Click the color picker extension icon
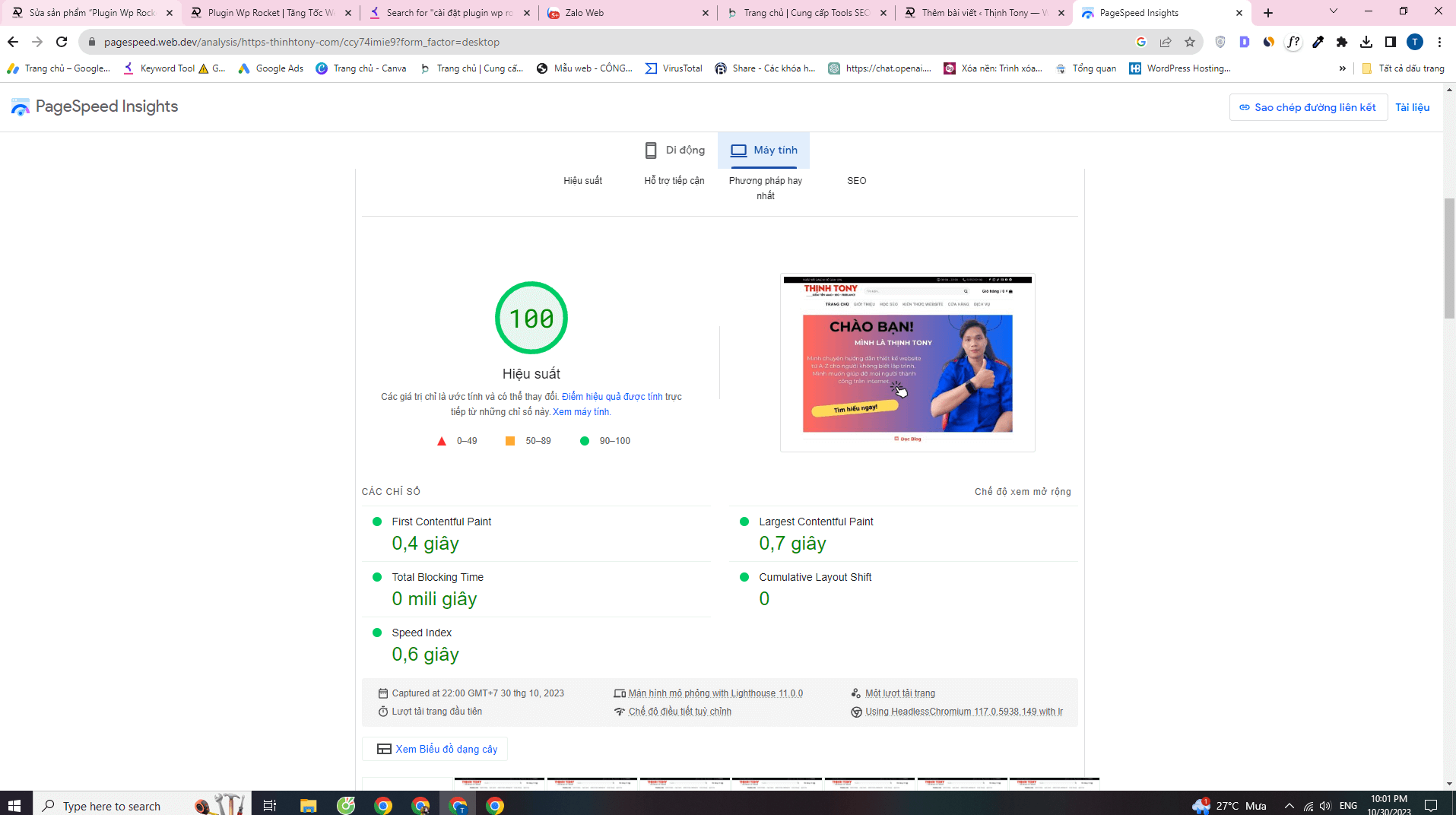The height and width of the screenshot is (815, 1456). coord(1318,42)
